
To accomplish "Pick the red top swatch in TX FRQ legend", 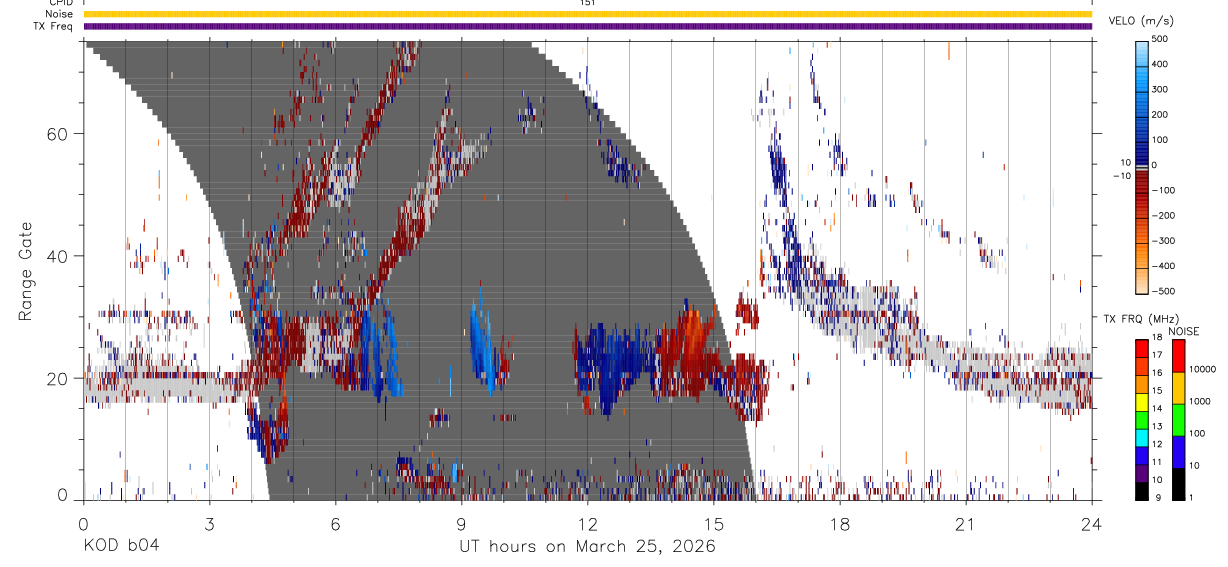I will [x=1142, y=347].
